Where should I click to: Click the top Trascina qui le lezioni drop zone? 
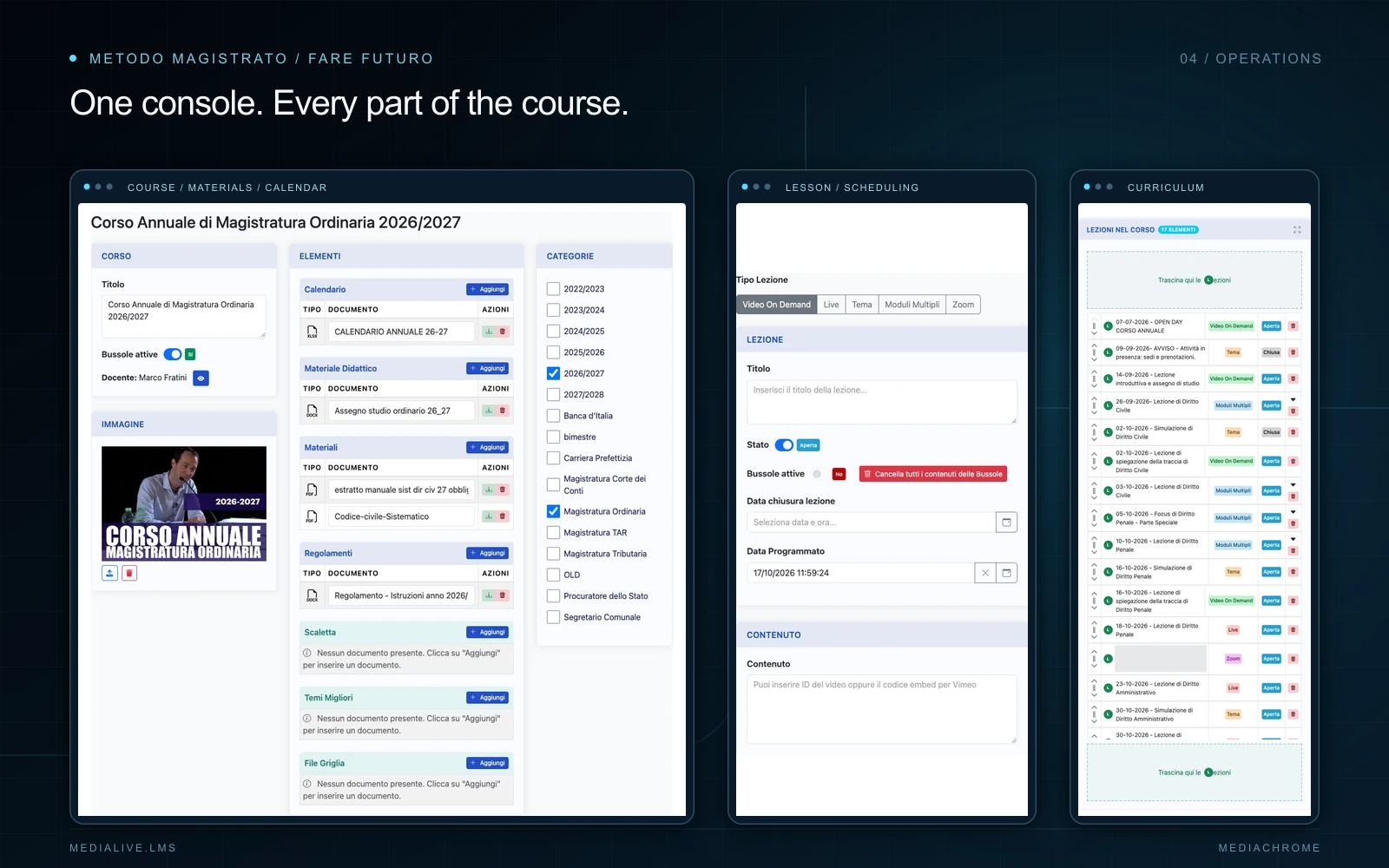click(x=1195, y=280)
